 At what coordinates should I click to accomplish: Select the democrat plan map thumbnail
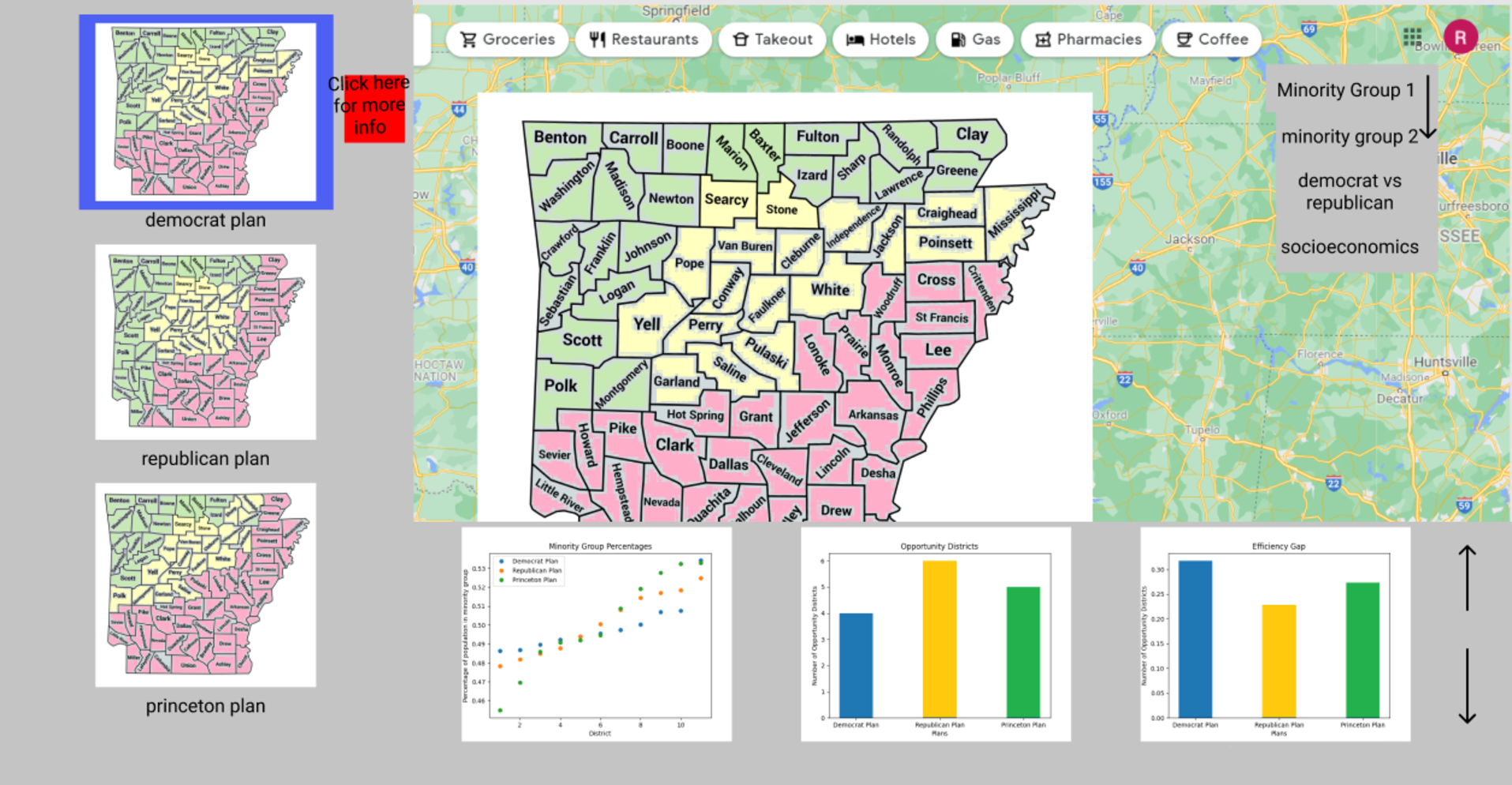point(206,111)
